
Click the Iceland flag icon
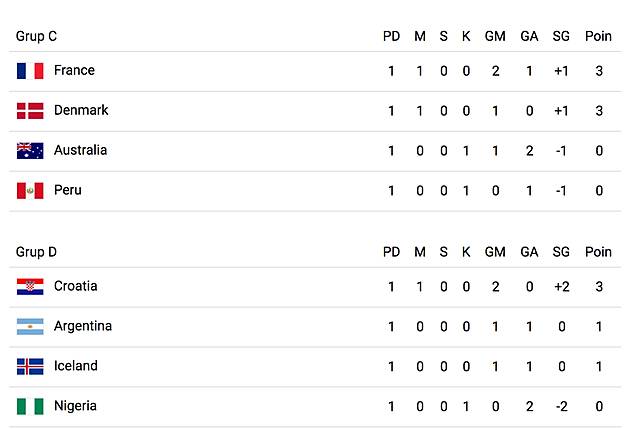coord(30,366)
